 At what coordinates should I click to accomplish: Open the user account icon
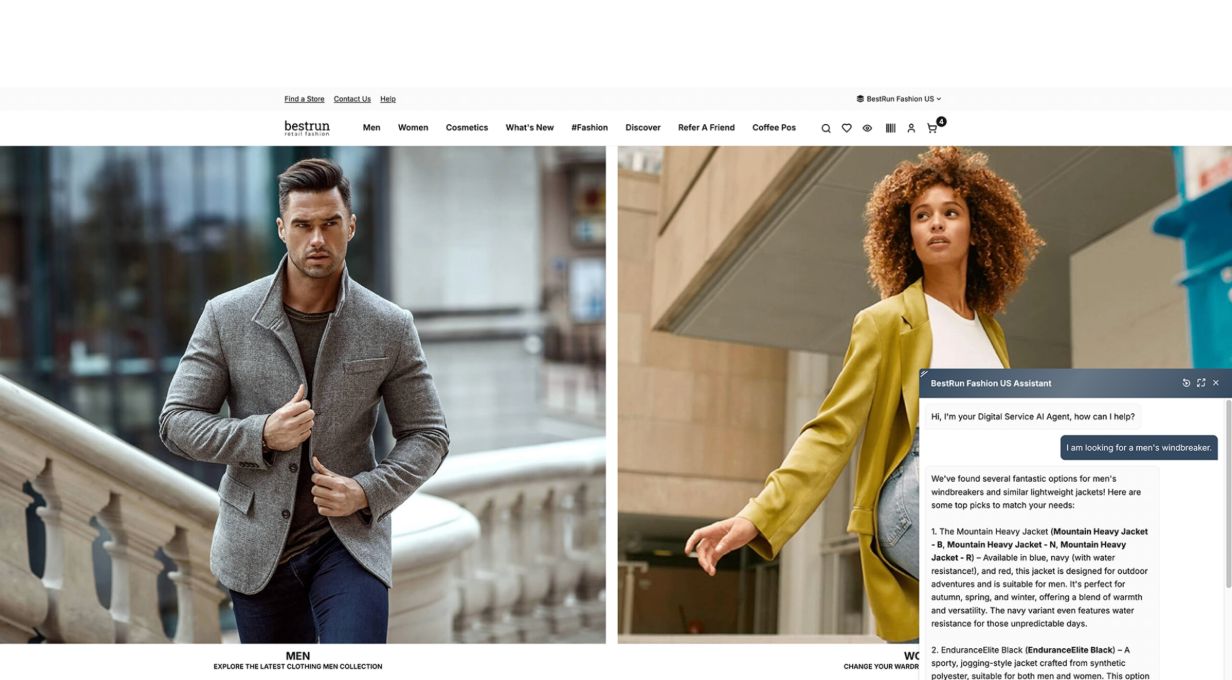[x=911, y=128]
